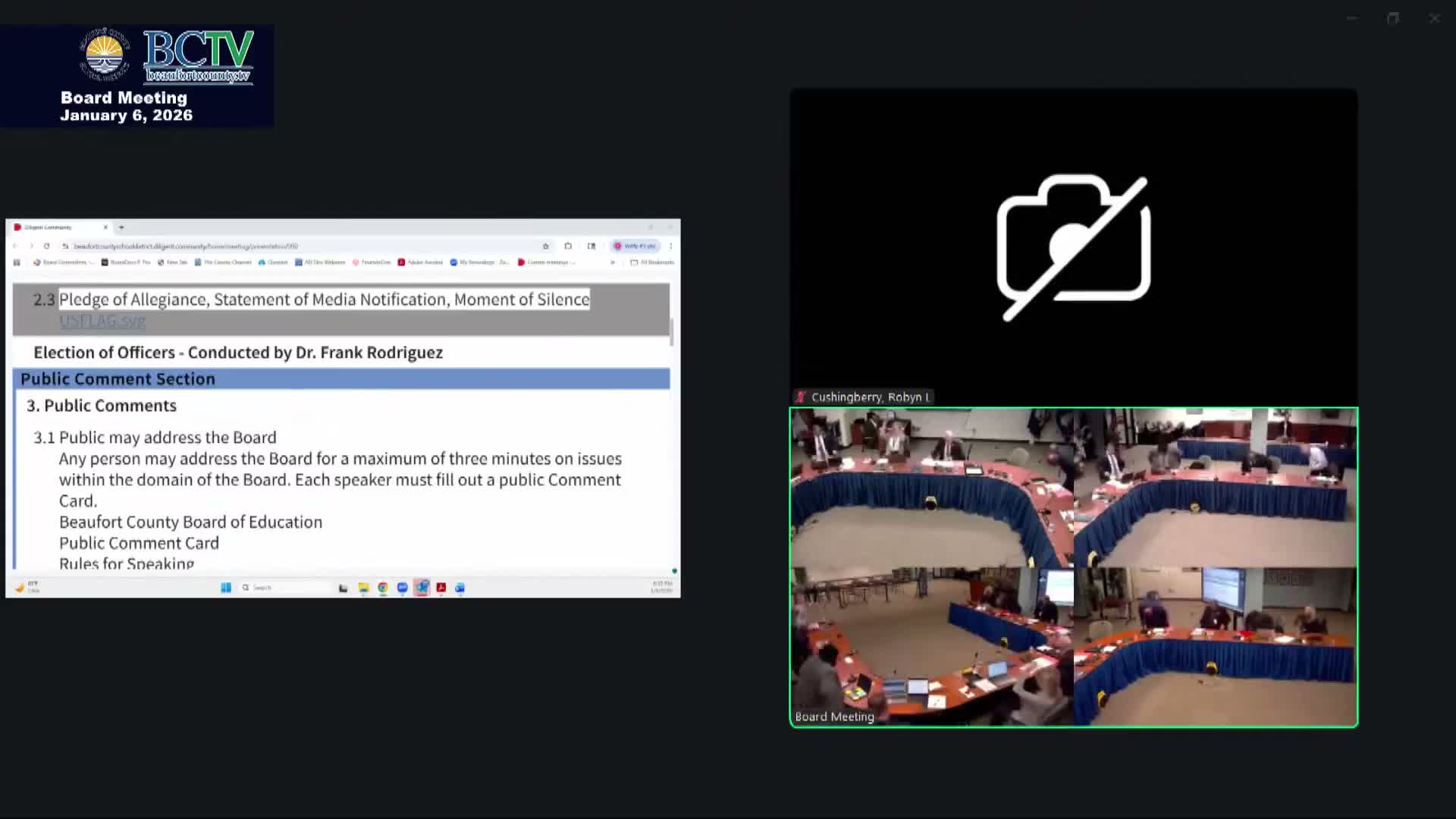Select the Board Meeting video thumbnail

[1073, 567]
